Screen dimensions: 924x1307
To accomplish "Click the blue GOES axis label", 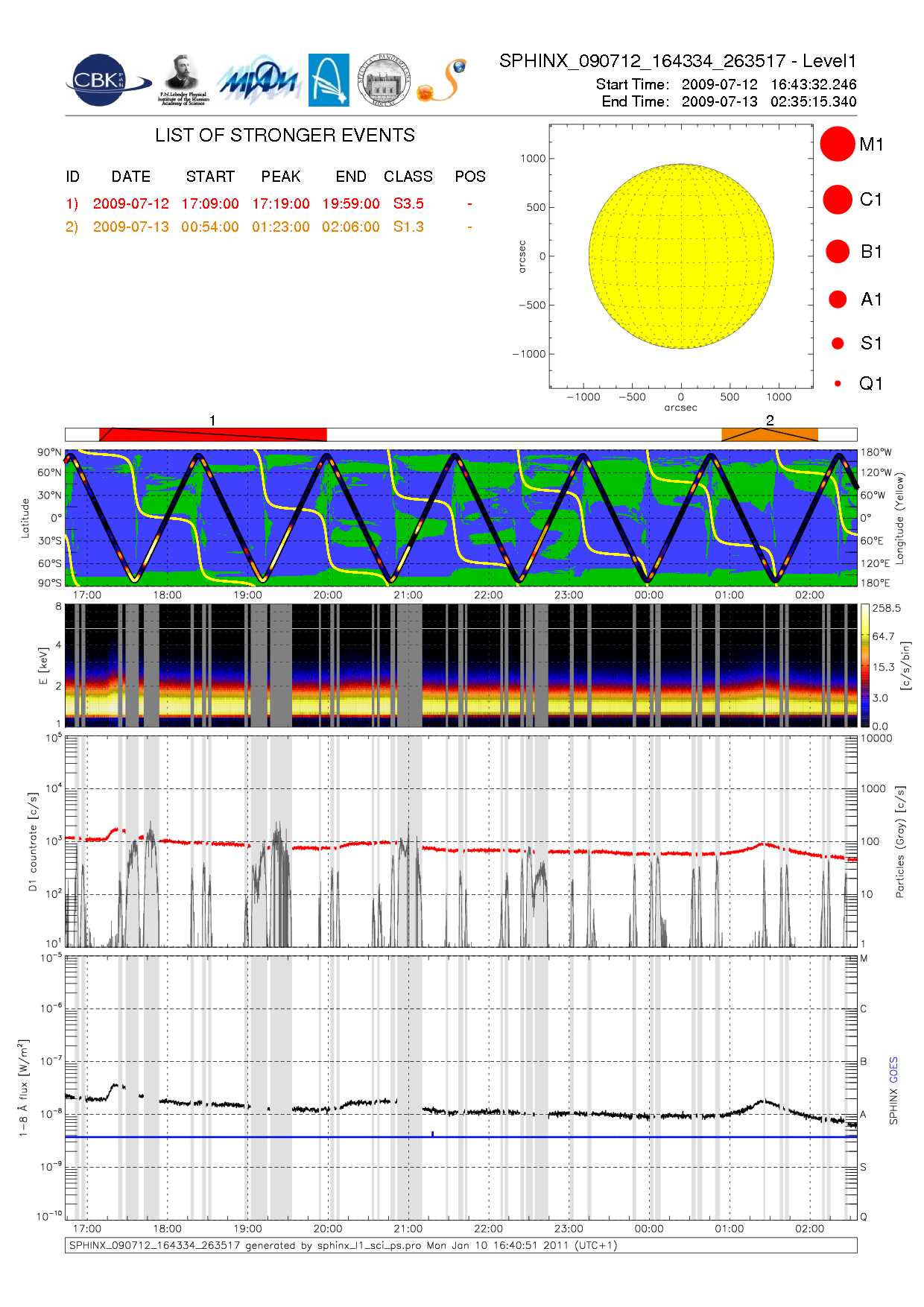I will tap(893, 1070).
